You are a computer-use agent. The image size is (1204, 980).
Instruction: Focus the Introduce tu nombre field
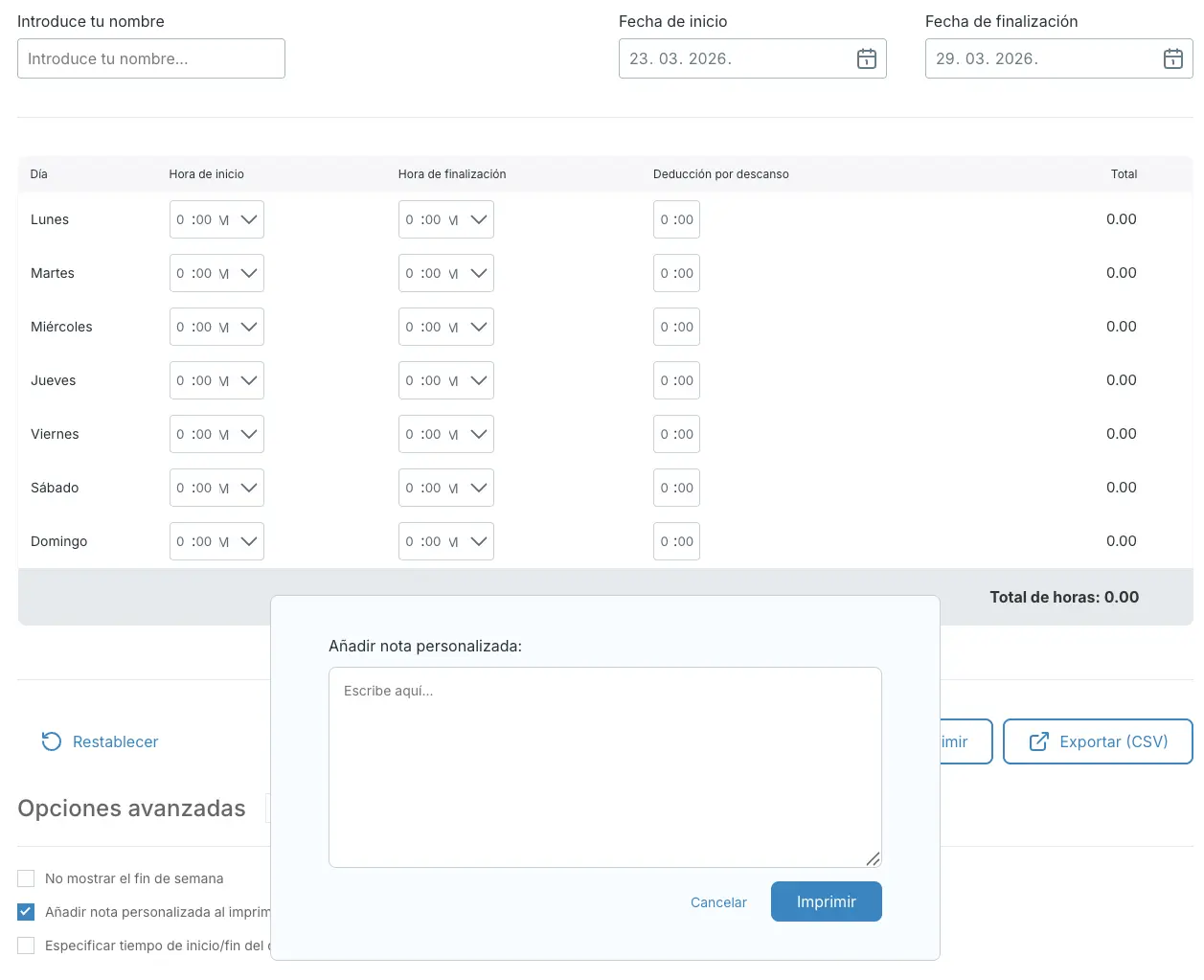[151, 58]
